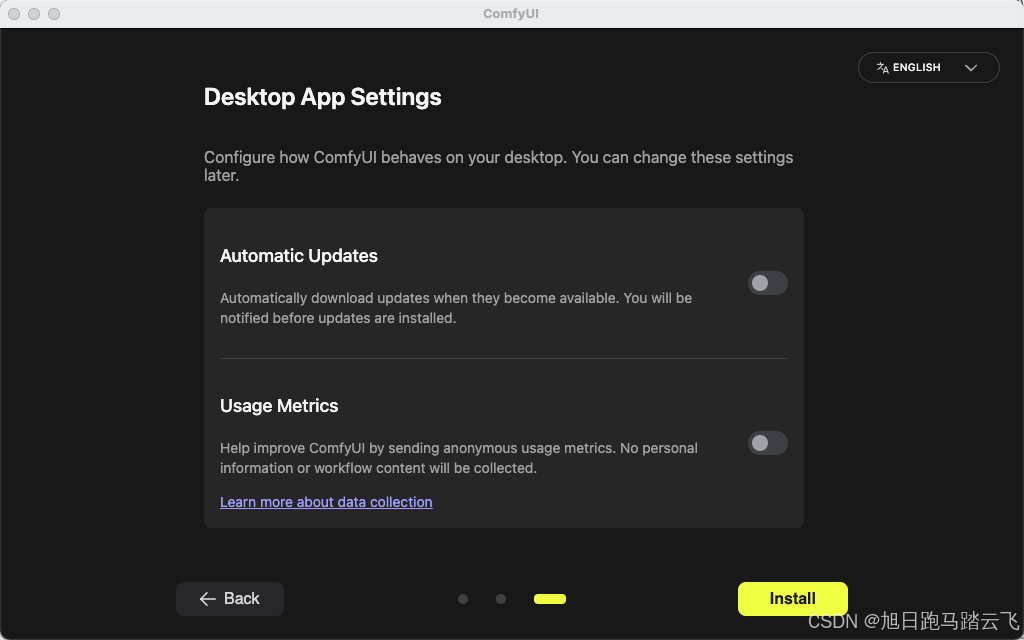Close the ComfyUI window

[x=14, y=14]
